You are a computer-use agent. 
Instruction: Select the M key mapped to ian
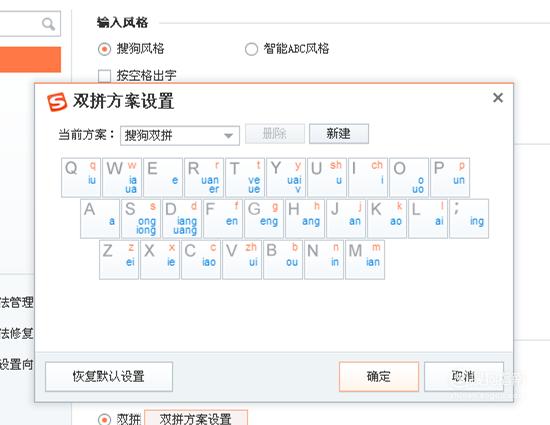(x=365, y=260)
